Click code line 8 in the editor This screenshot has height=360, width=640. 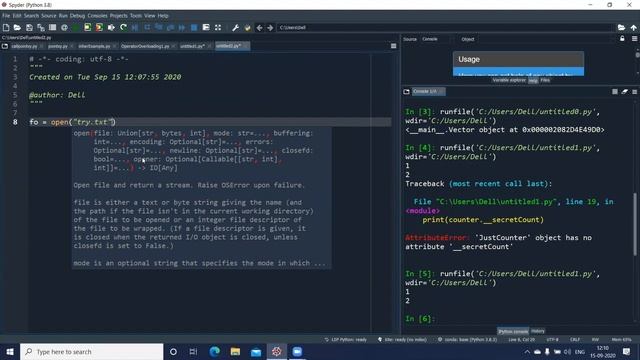coord(210,122)
